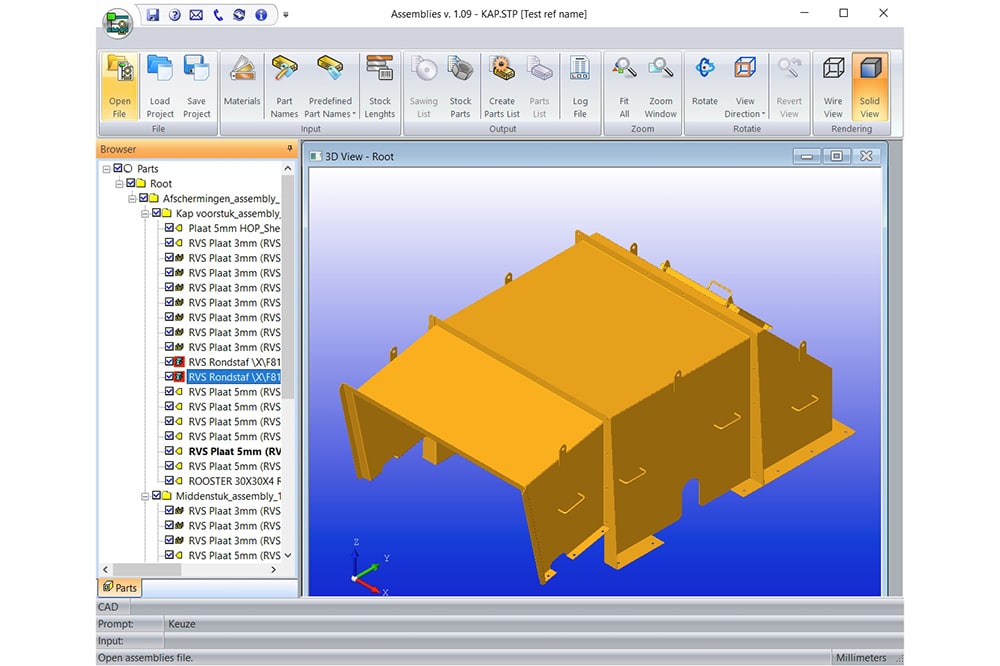Collapse the Middenstuk_assembly tree node
The image size is (1000, 666).
tap(144, 496)
